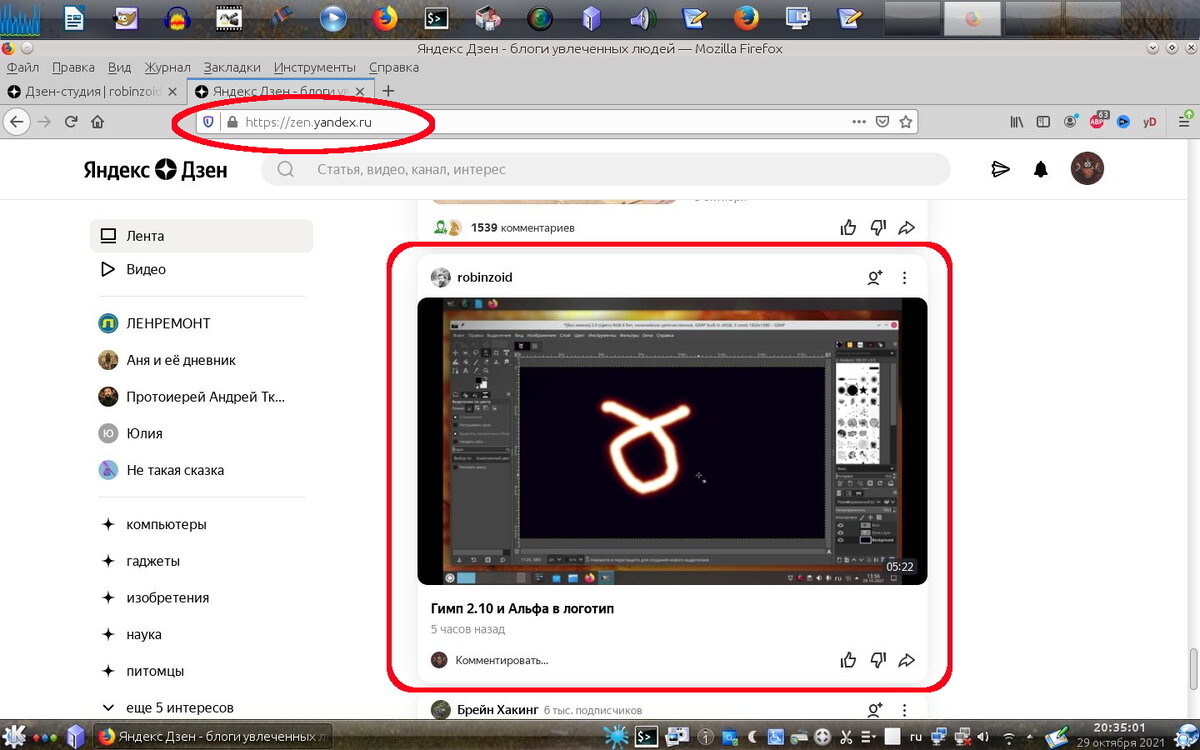Close the Яндекс Дзен tab
Screen dimensions: 1200x750
[360, 91]
